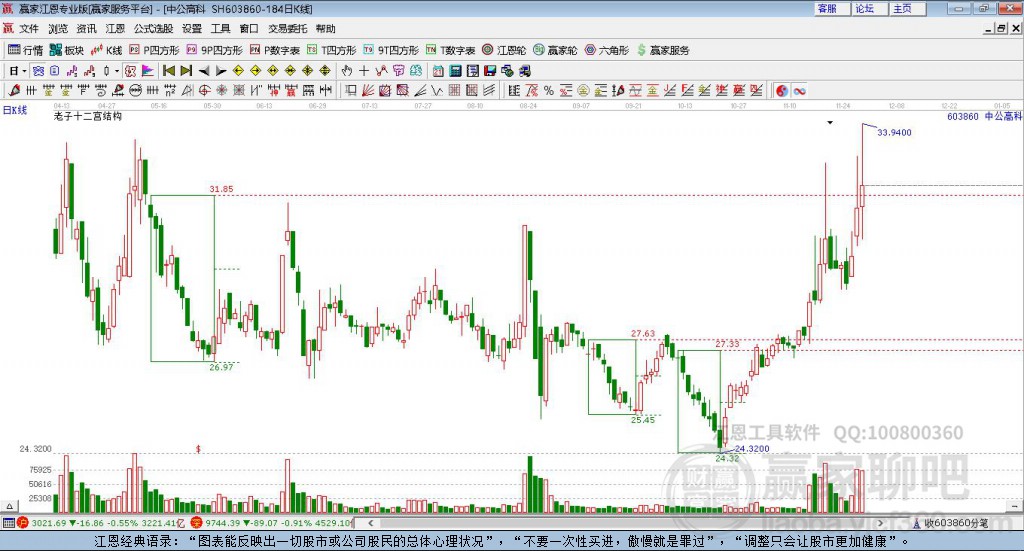Image resolution: width=1024 pixels, height=551 pixels.
Task: Click the 26.97 low price label
Action: pos(221,367)
